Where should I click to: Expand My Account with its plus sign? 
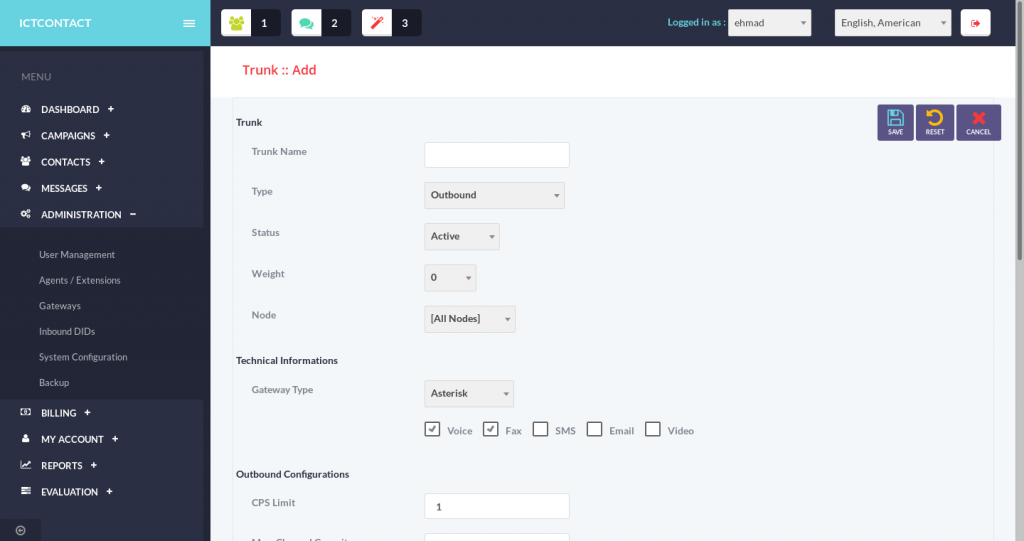point(115,438)
